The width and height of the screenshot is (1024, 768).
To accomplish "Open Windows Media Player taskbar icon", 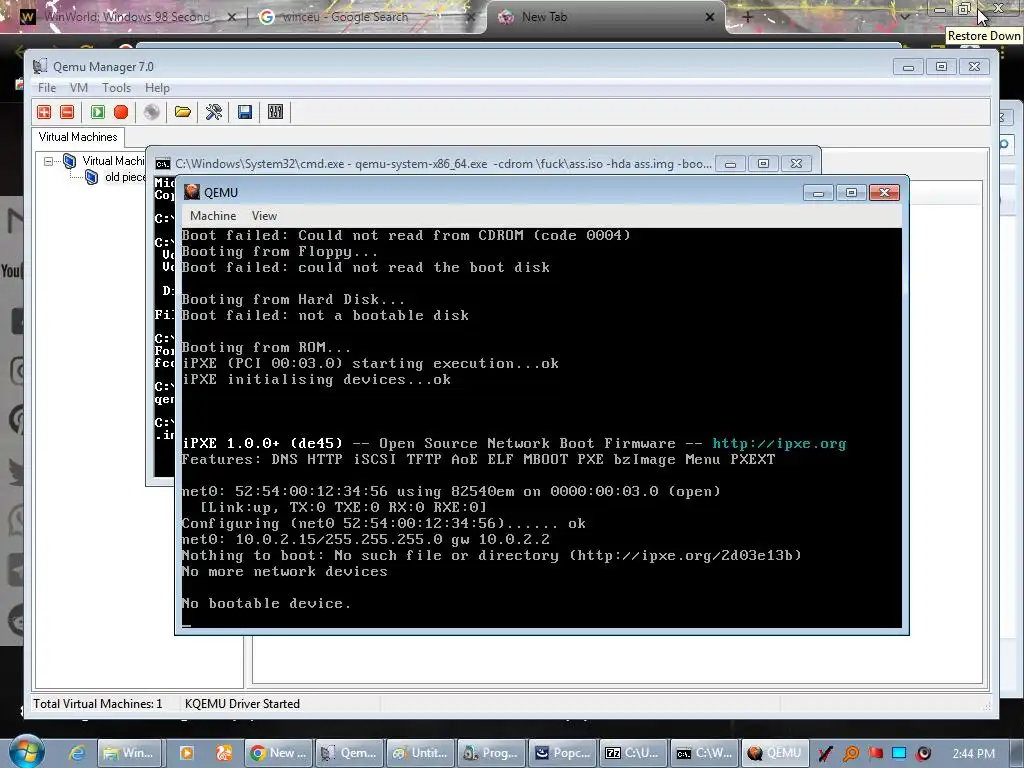I will pyautogui.click(x=187, y=753).
